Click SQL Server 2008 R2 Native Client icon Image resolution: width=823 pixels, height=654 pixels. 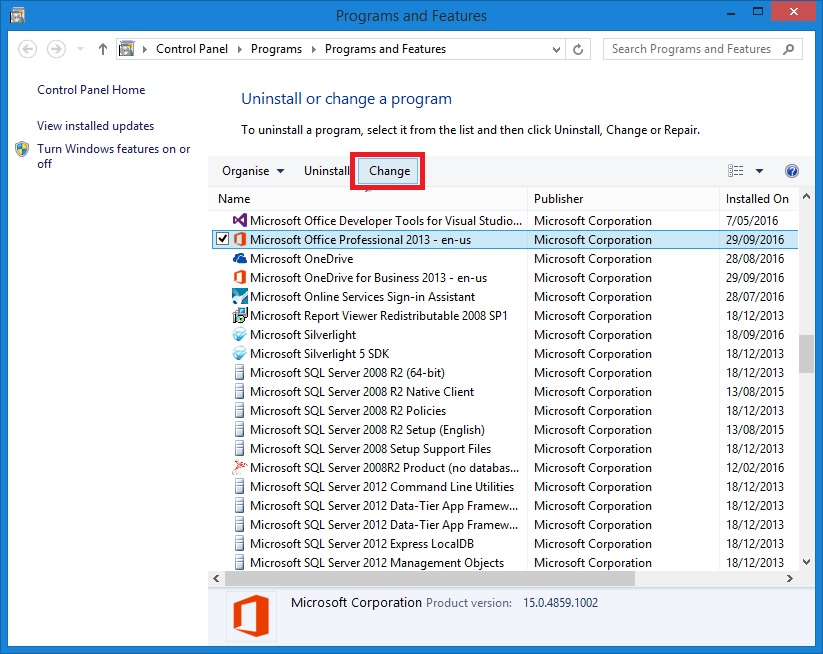239,392
